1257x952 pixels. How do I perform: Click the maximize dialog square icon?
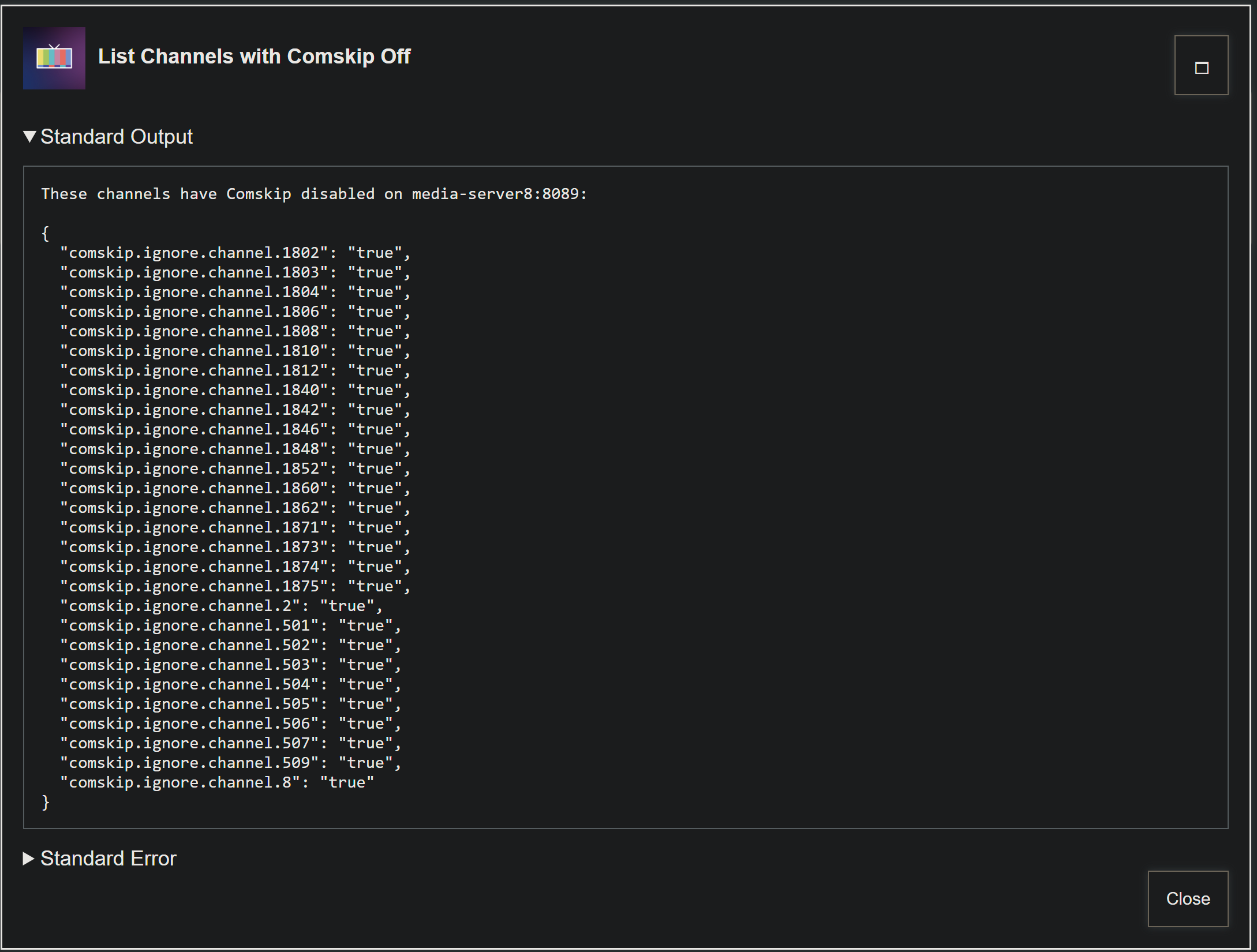pos(1201,66)
